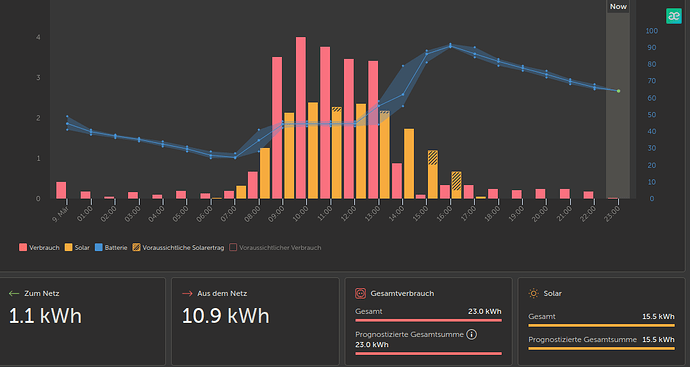Click the Solar Gesamt yellow progress bar
Screen dimensions: 690x367
[x=601, y=326]
